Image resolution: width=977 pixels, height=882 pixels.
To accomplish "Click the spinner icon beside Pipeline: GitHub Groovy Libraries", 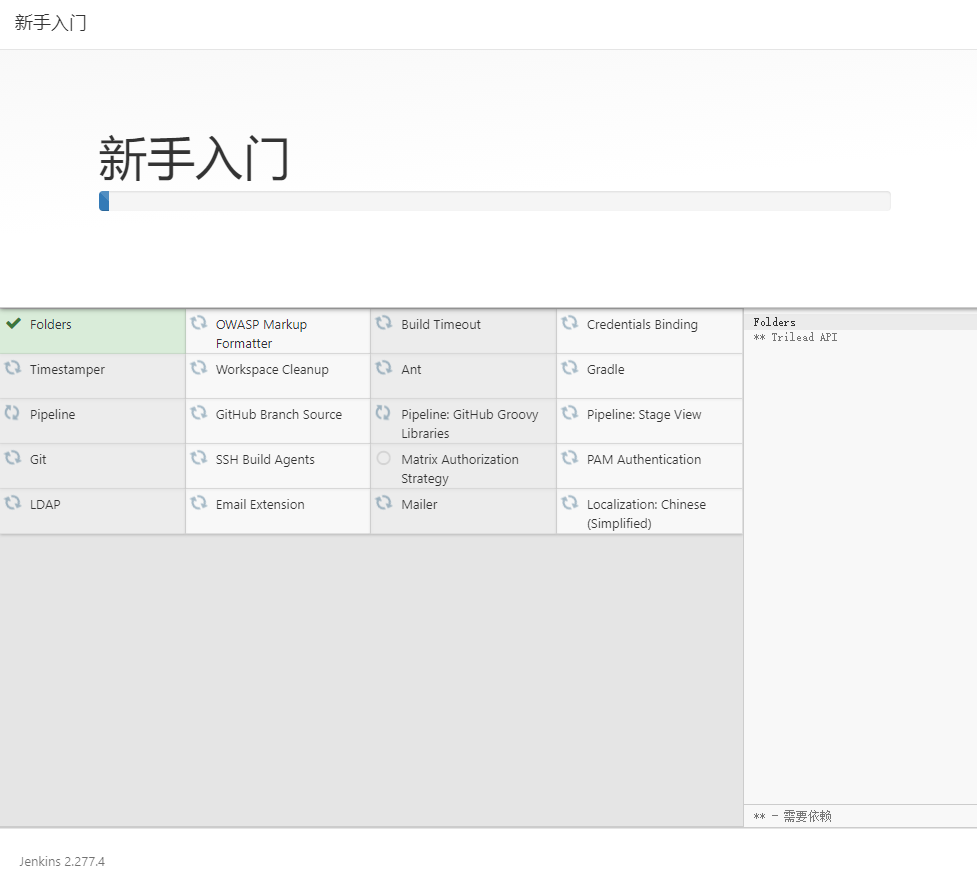I will point(384,412).
